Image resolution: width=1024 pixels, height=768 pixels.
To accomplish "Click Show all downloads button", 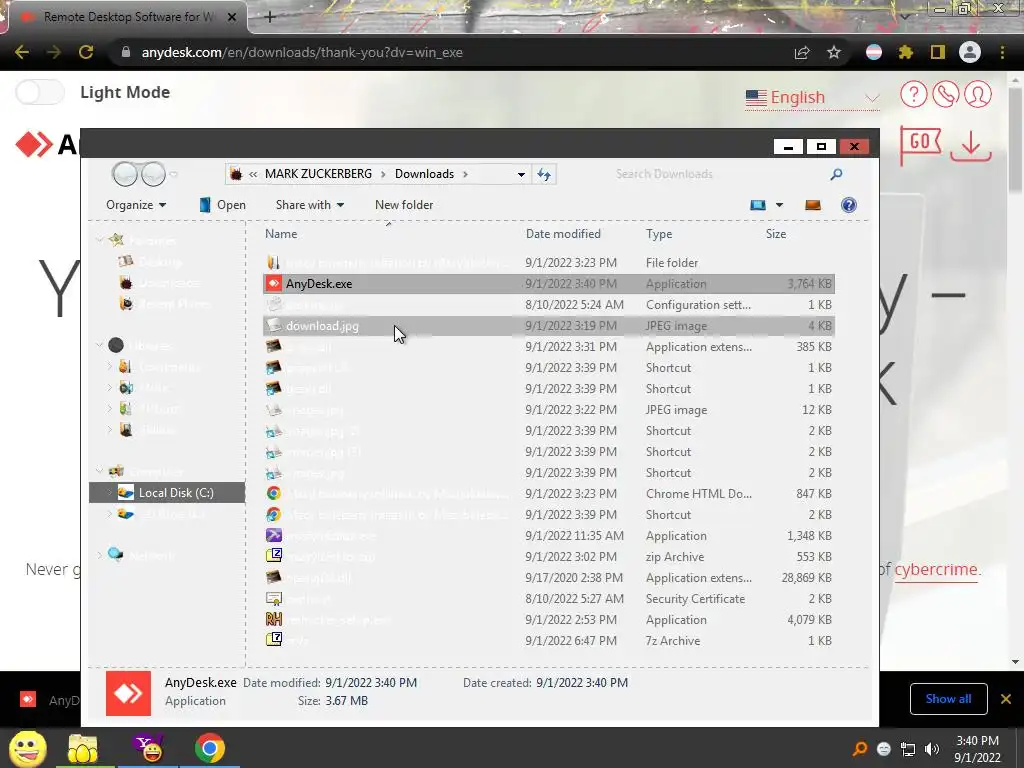I will coord(948,699).
